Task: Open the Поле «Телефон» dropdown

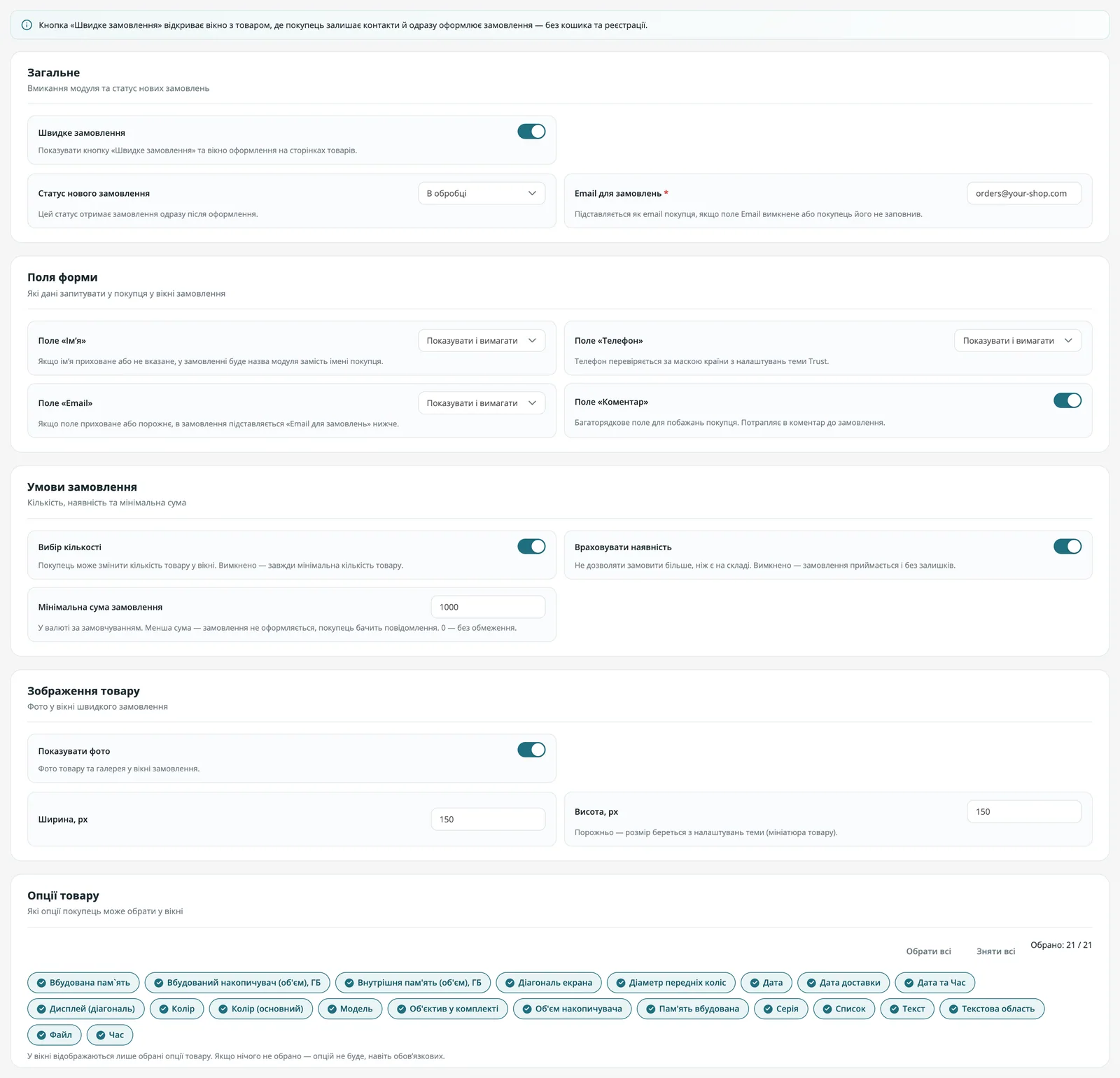Action: coord(1018,341)
